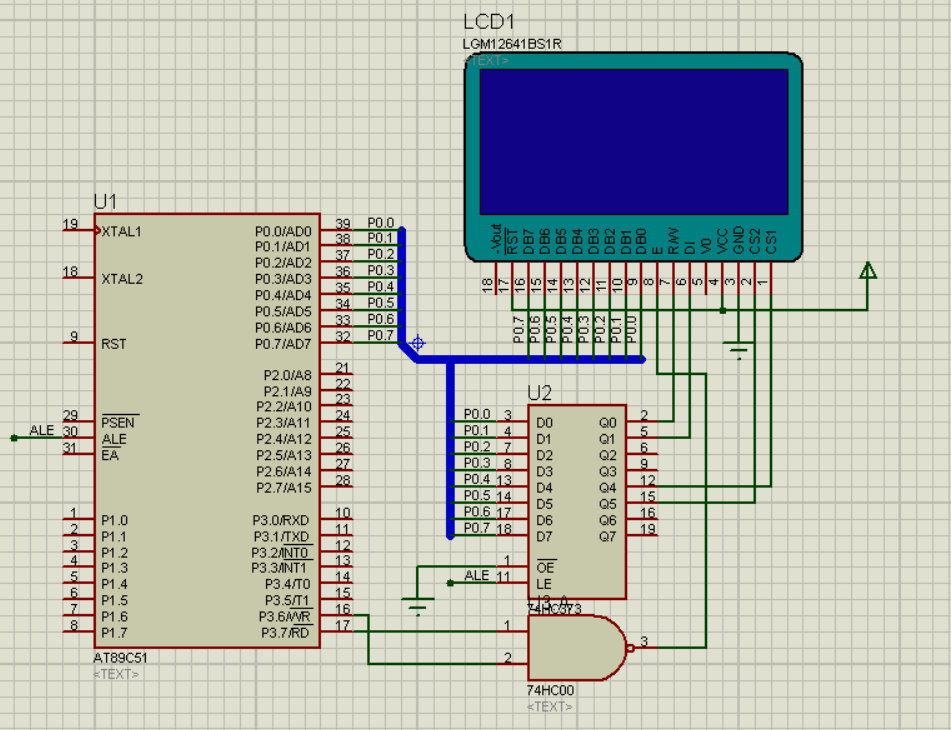Image resolution: width=951 pixels, height=730 pixels.
Task: Select wire label P0.4 at U2 D4 input
Action: tap(477, 479)
